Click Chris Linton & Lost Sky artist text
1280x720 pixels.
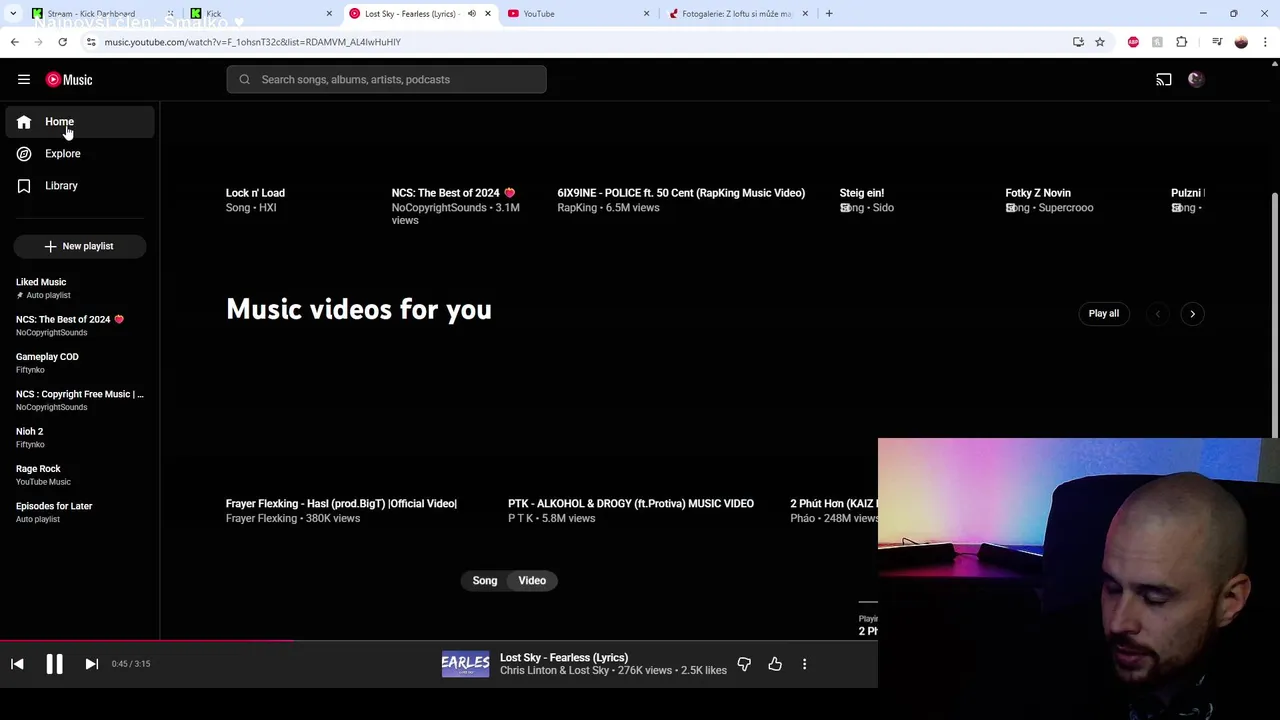click(554, 671)
